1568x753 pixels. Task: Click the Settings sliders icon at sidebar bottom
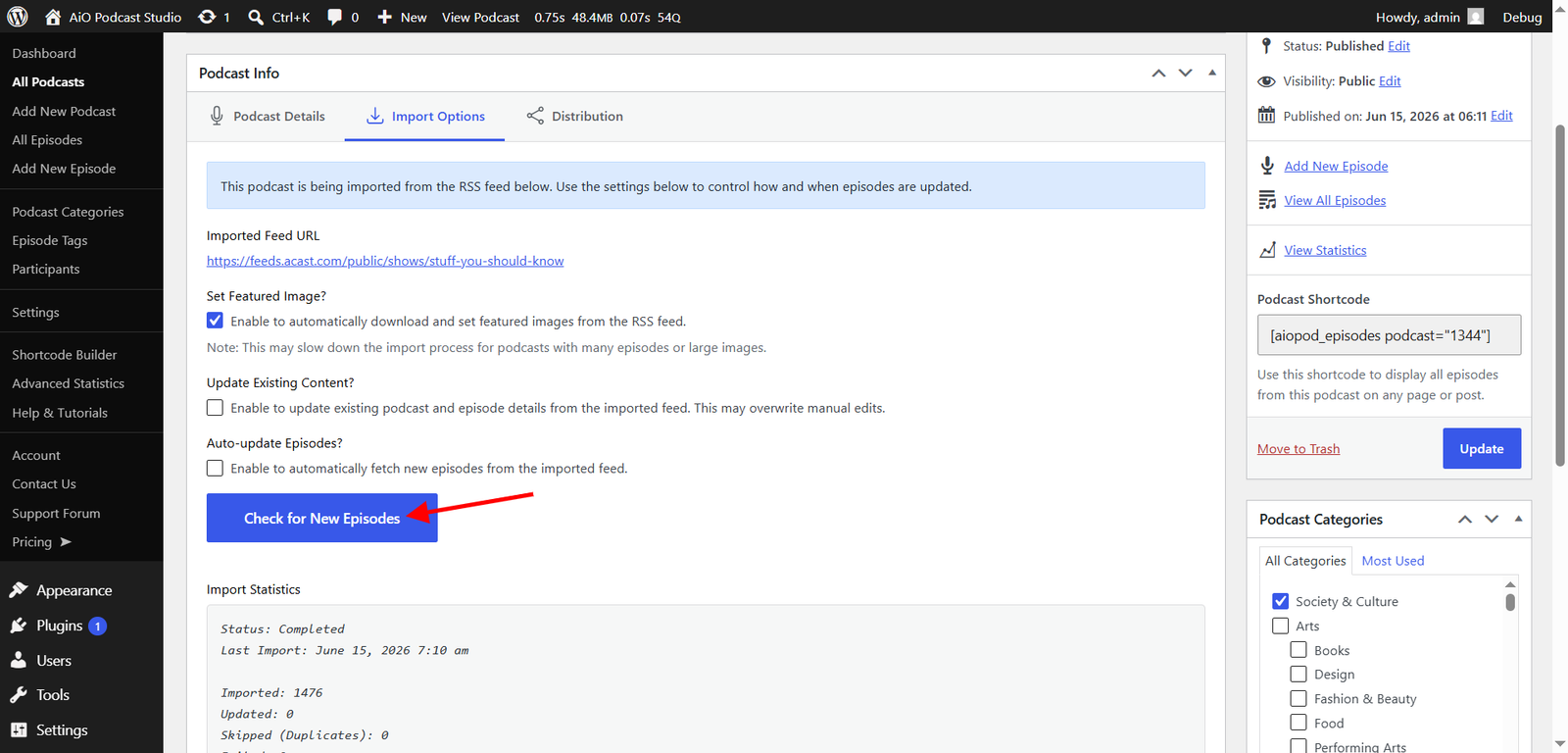[x=19, y=729]
